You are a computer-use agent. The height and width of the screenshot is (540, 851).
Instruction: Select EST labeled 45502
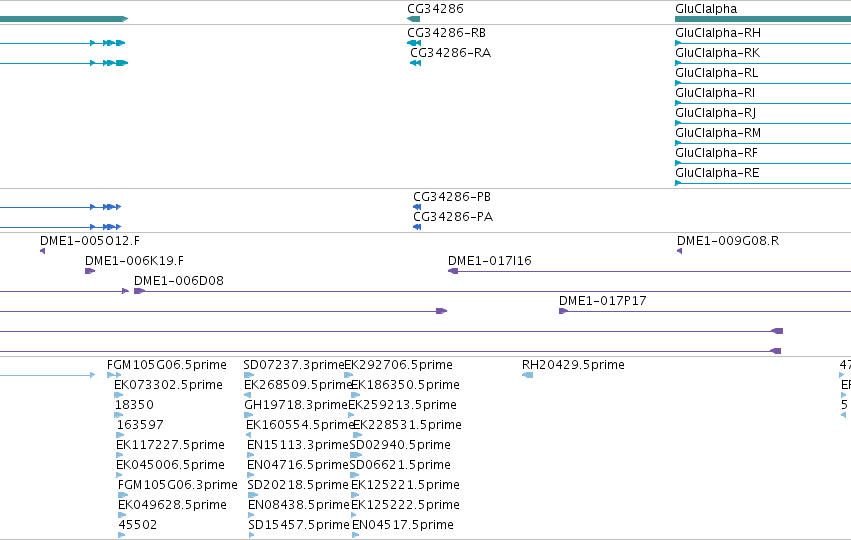click(138, 525)
